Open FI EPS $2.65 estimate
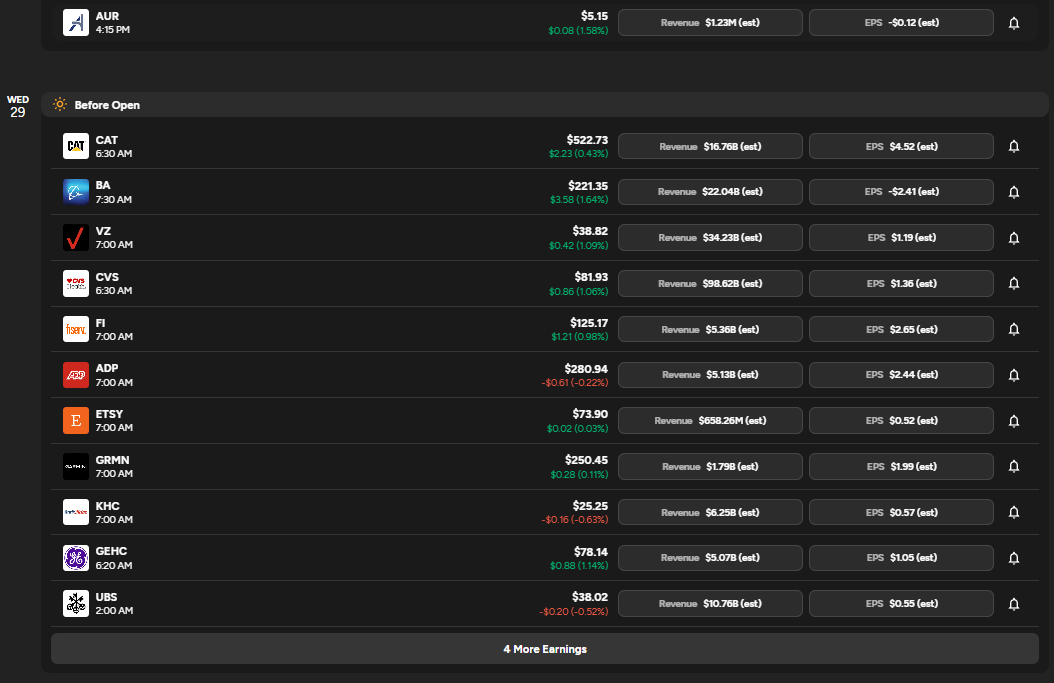This screenshot has height=683, width=1054. point(901,329)
